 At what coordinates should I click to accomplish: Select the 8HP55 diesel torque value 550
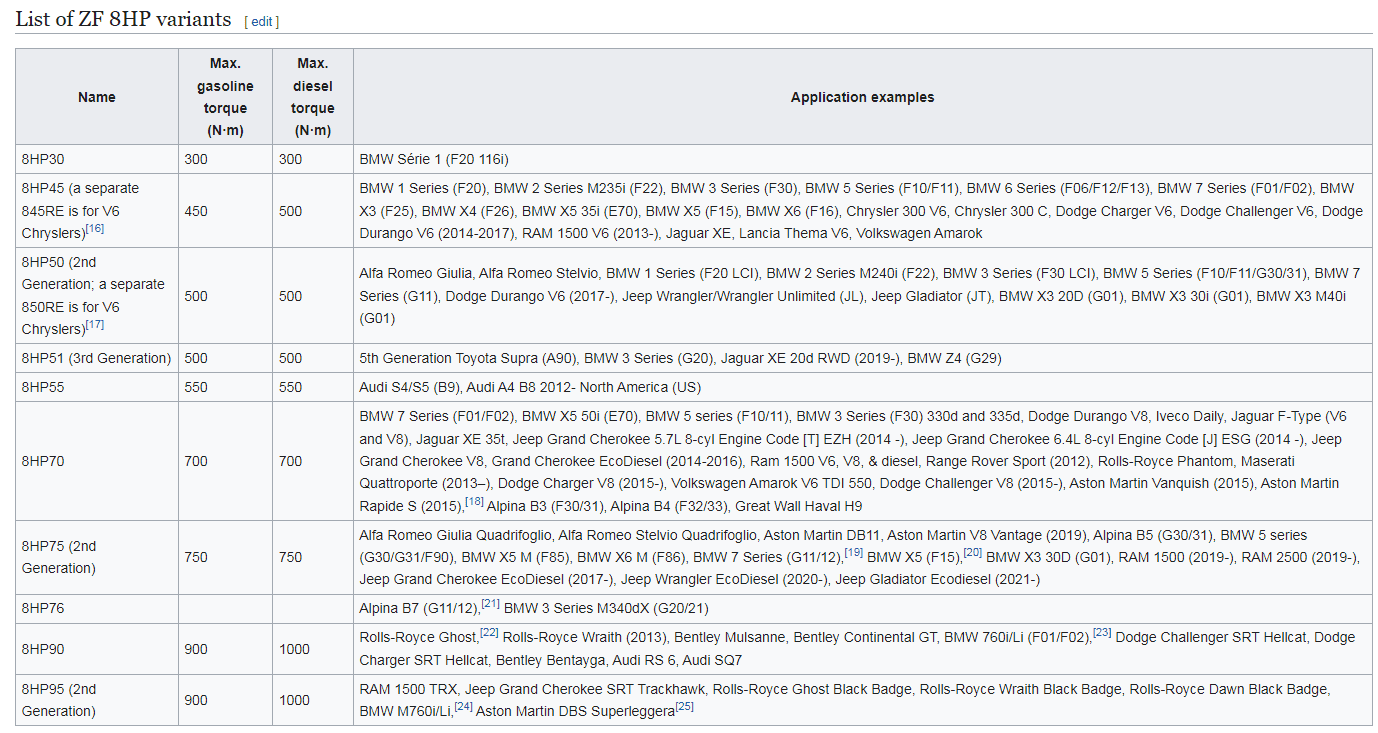coord(290,387)
